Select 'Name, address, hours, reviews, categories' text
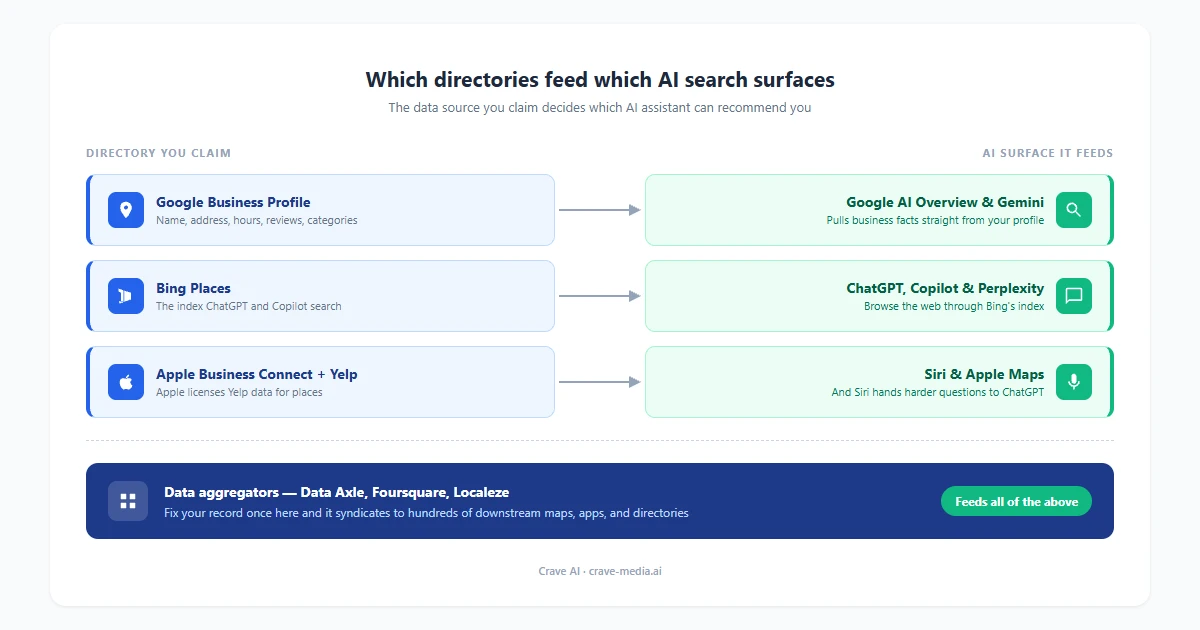This screenshot has width=1200, height=630. pos(256,220)
